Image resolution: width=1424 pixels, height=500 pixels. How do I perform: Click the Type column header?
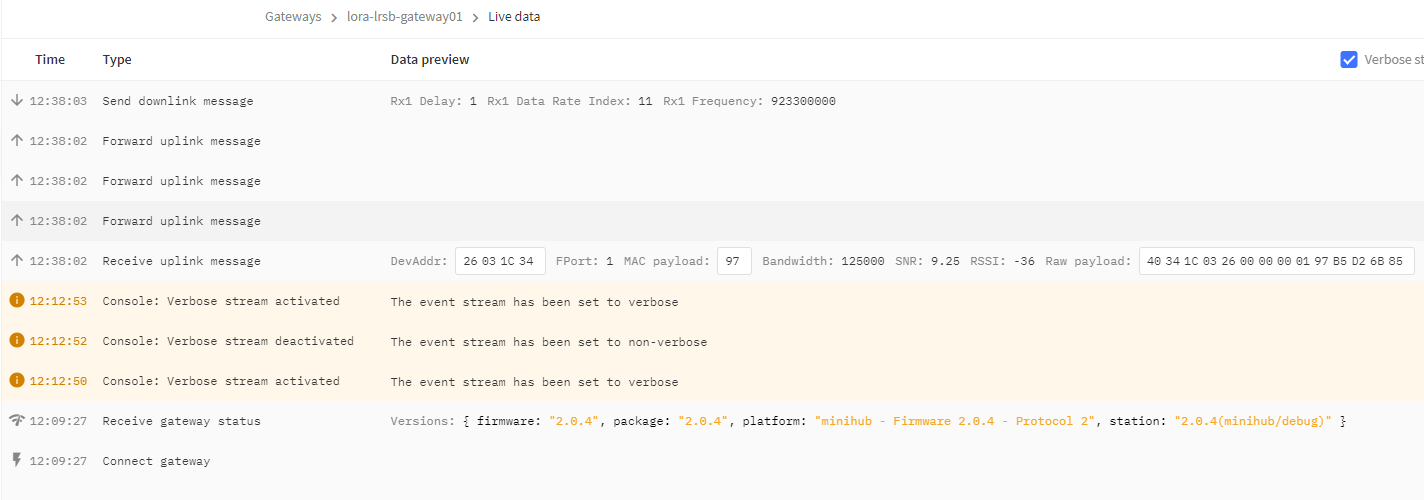(117, 60)
